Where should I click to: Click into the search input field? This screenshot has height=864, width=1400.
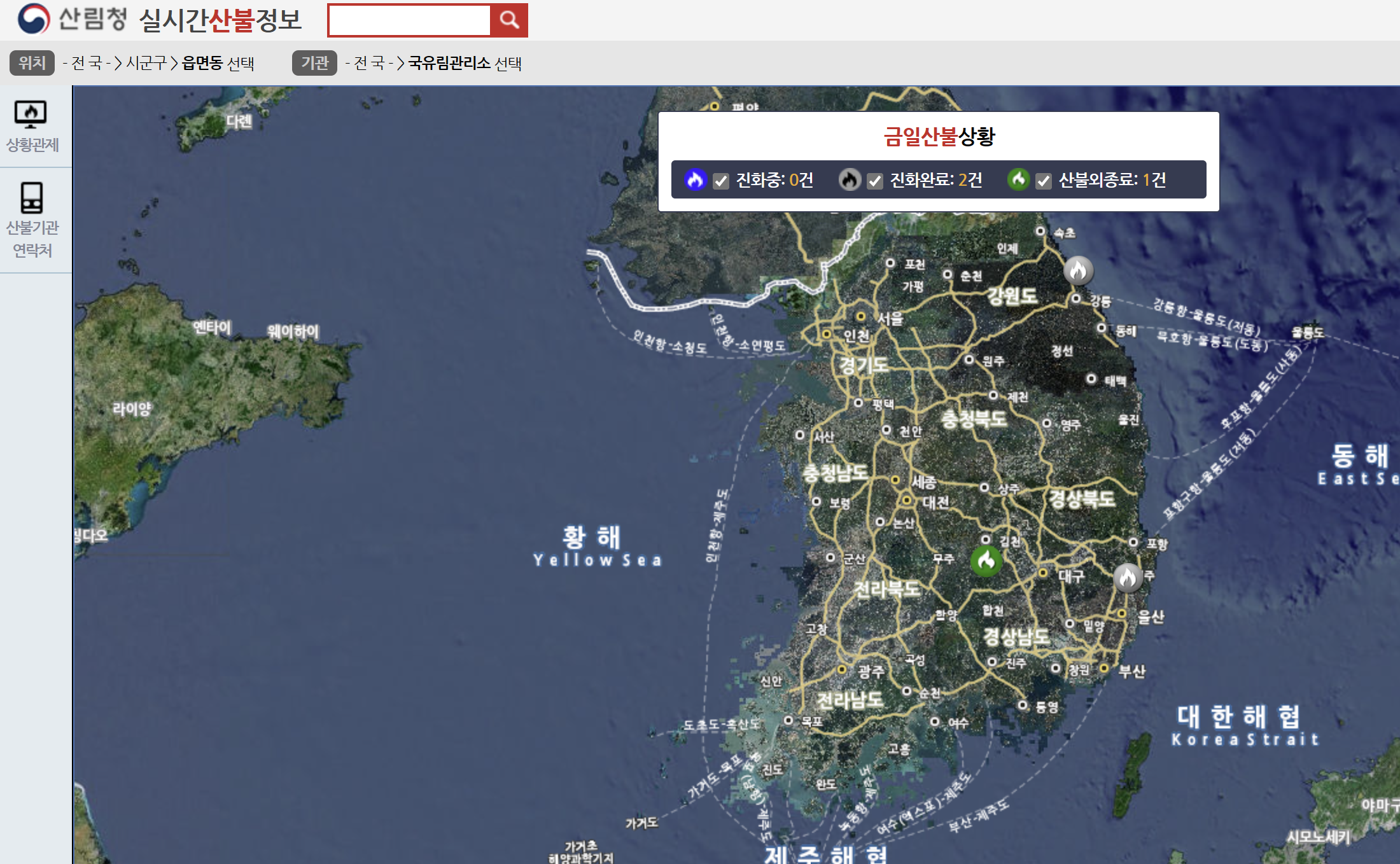coord(409,20)
